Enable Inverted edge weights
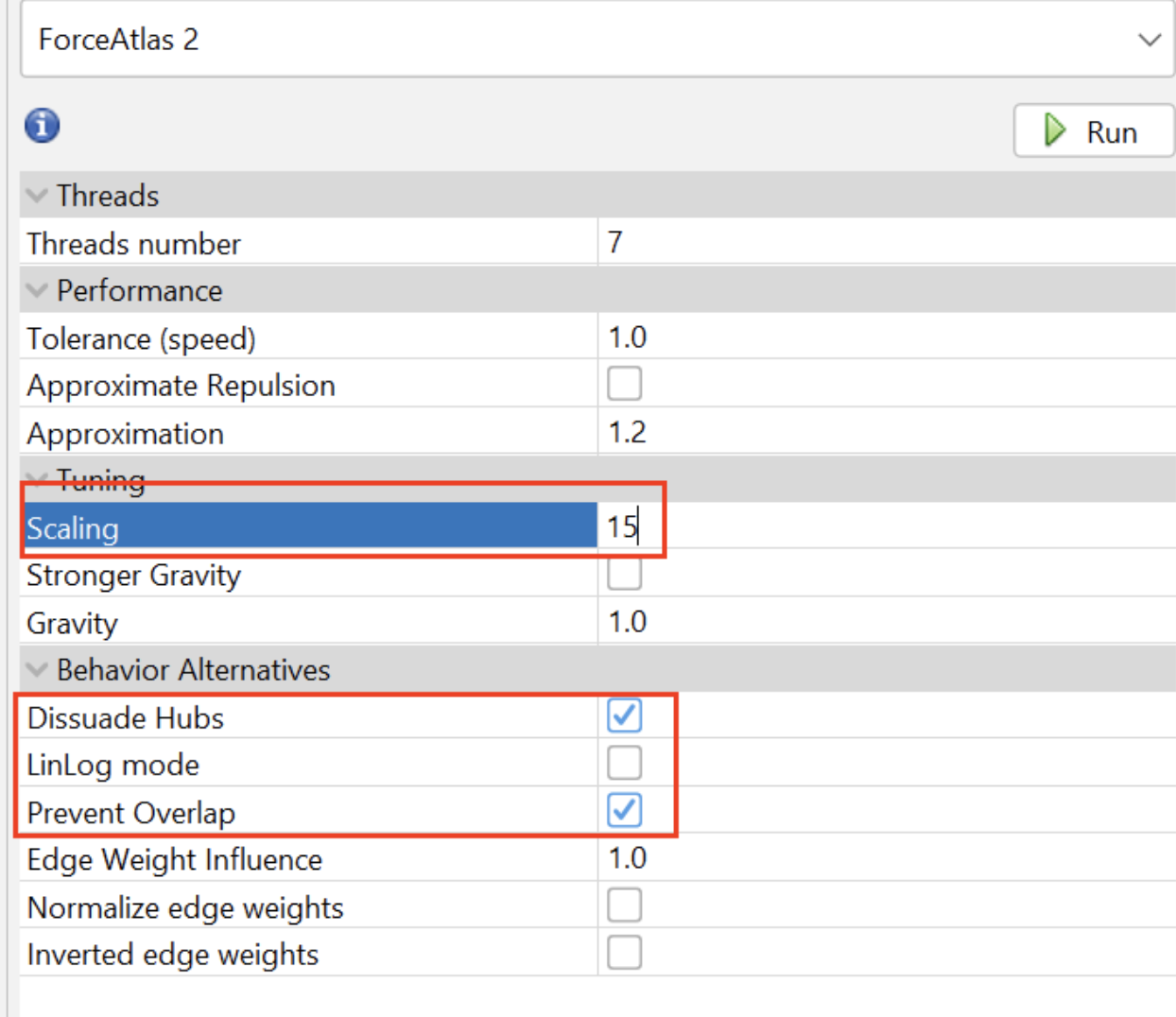Screen dimensions: 1176x1017 [x=625, y=953]
